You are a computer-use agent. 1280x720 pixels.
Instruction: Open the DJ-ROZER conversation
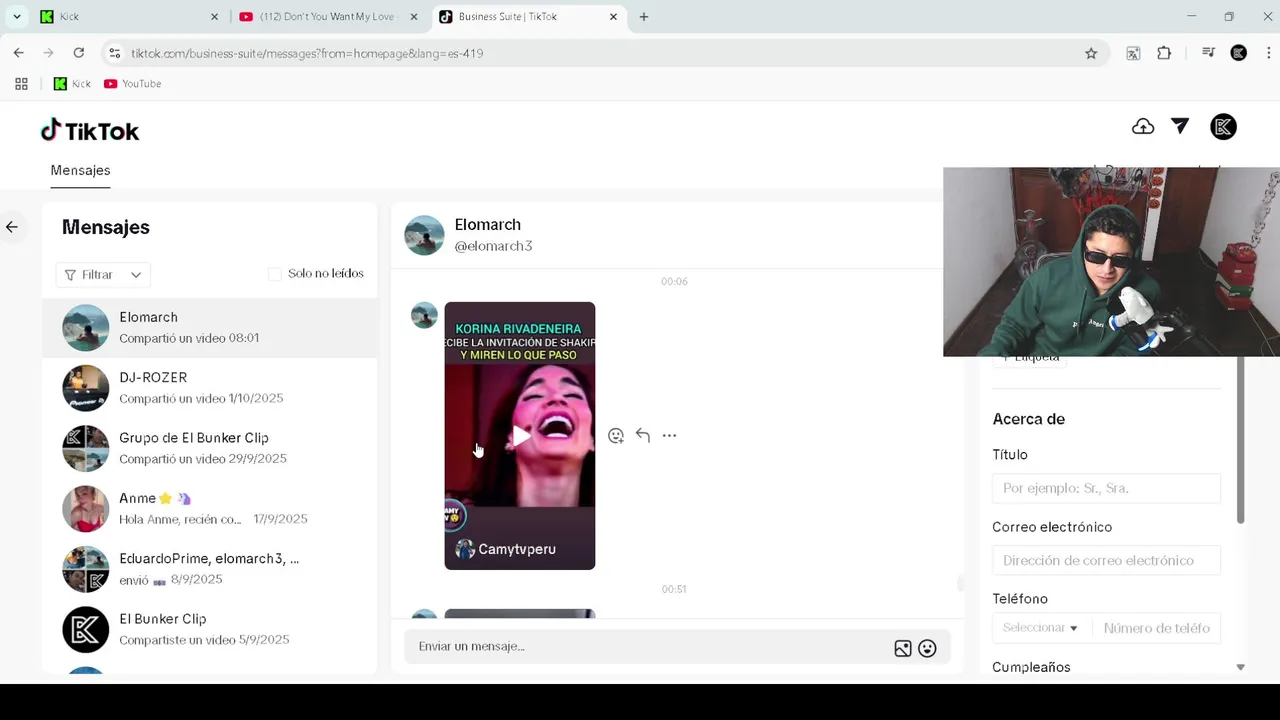(x=210, y=388)
